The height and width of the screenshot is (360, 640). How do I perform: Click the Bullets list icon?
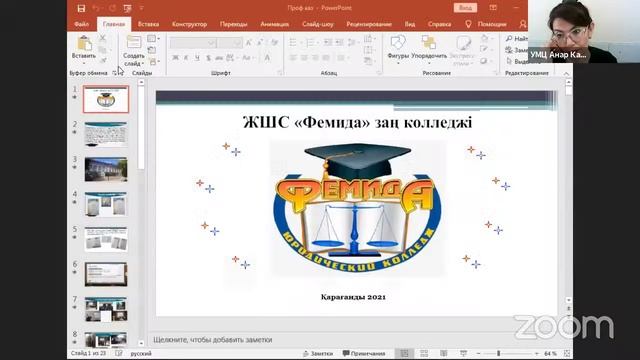tap(294, 42)
